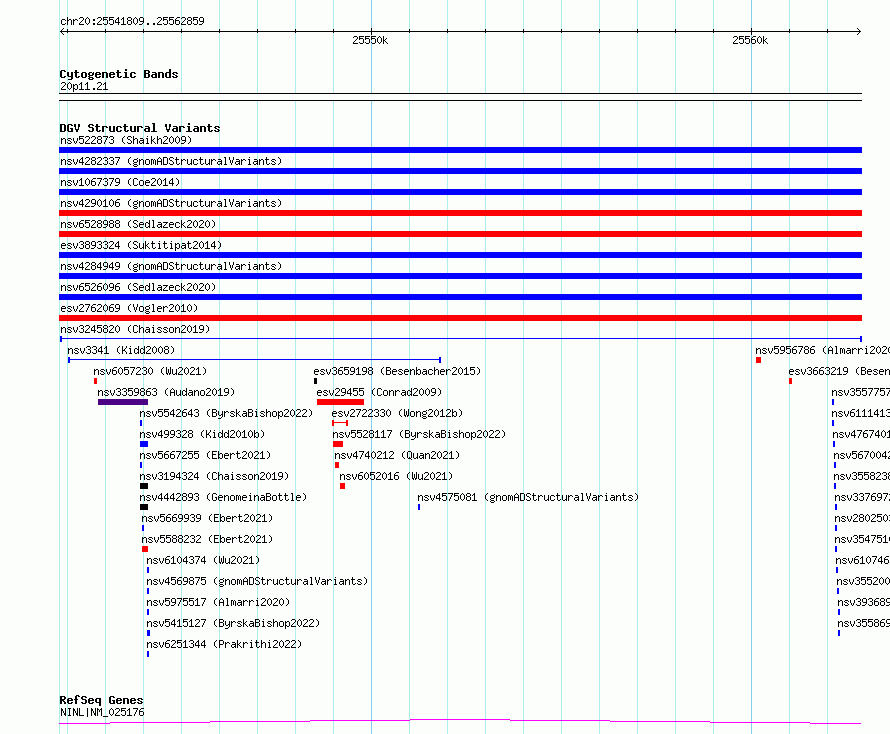Screen dimensions: 890x734
Task: Click the red block under nsv5528117
Action: tap(338, 444)
